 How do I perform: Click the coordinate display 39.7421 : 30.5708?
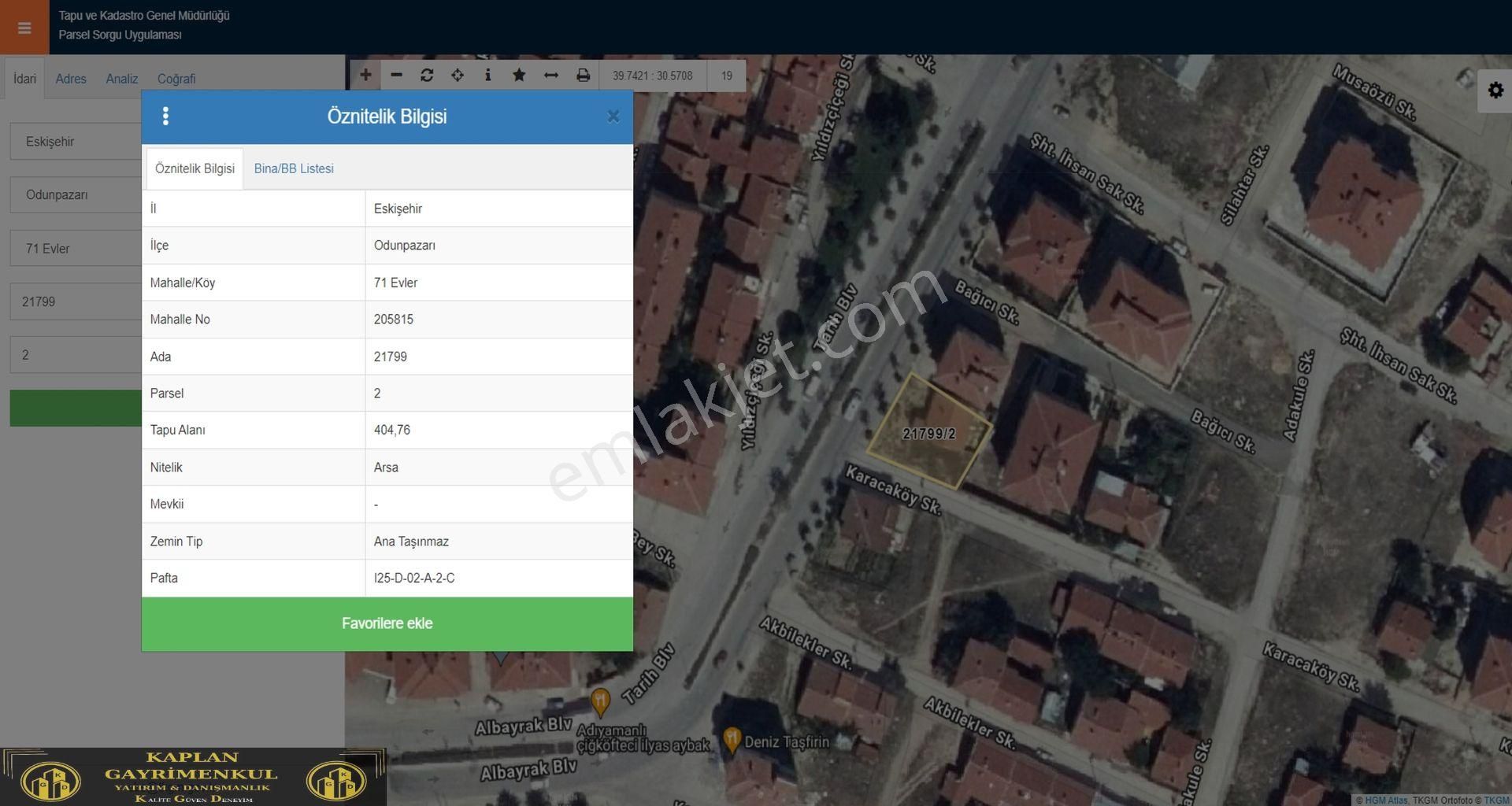(652, 76)
